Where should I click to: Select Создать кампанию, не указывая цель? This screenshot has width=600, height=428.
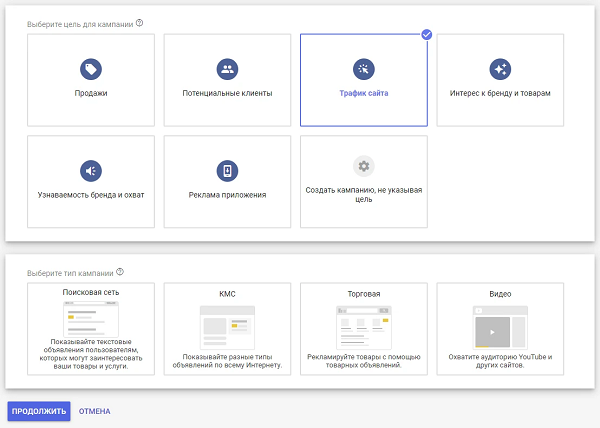(364, 194)
